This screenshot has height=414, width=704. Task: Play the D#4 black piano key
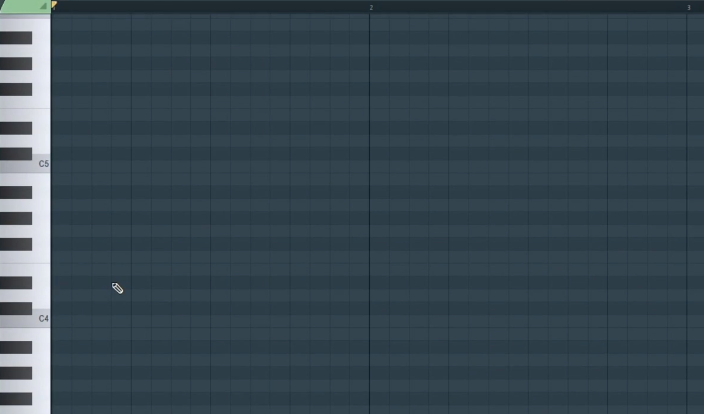16,283
